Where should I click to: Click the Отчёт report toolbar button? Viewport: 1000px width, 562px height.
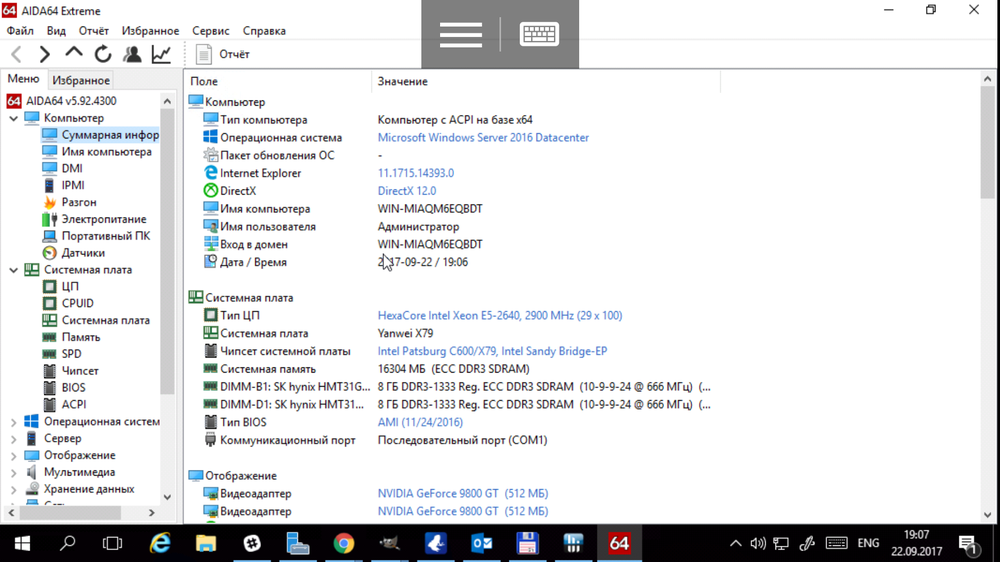click(223, 55)
